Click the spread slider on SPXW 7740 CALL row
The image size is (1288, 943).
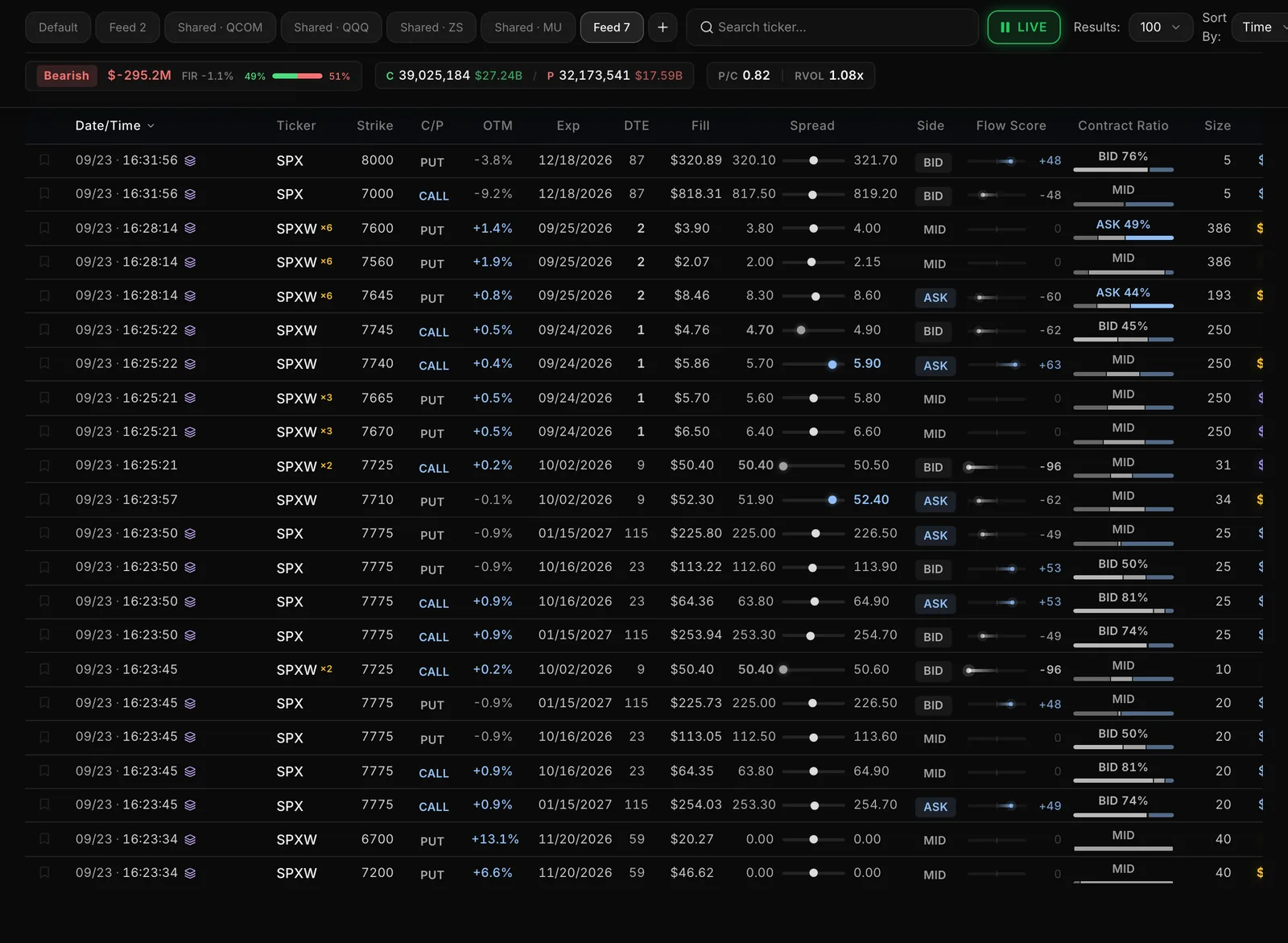click(x=814, y=364)
